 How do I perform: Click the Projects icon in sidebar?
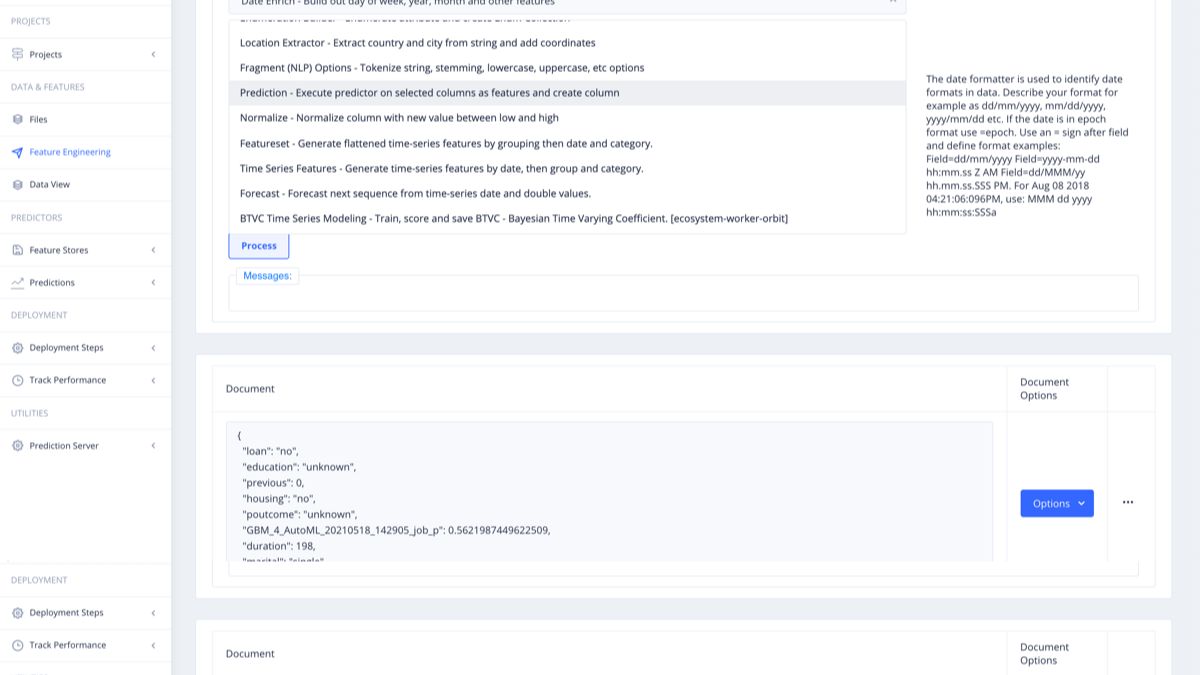coord(17,54)
